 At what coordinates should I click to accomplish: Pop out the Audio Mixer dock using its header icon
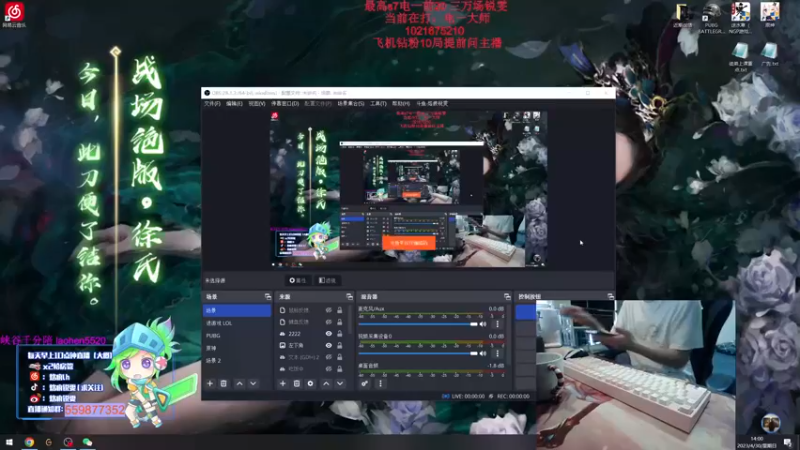(x=507, y=296)
